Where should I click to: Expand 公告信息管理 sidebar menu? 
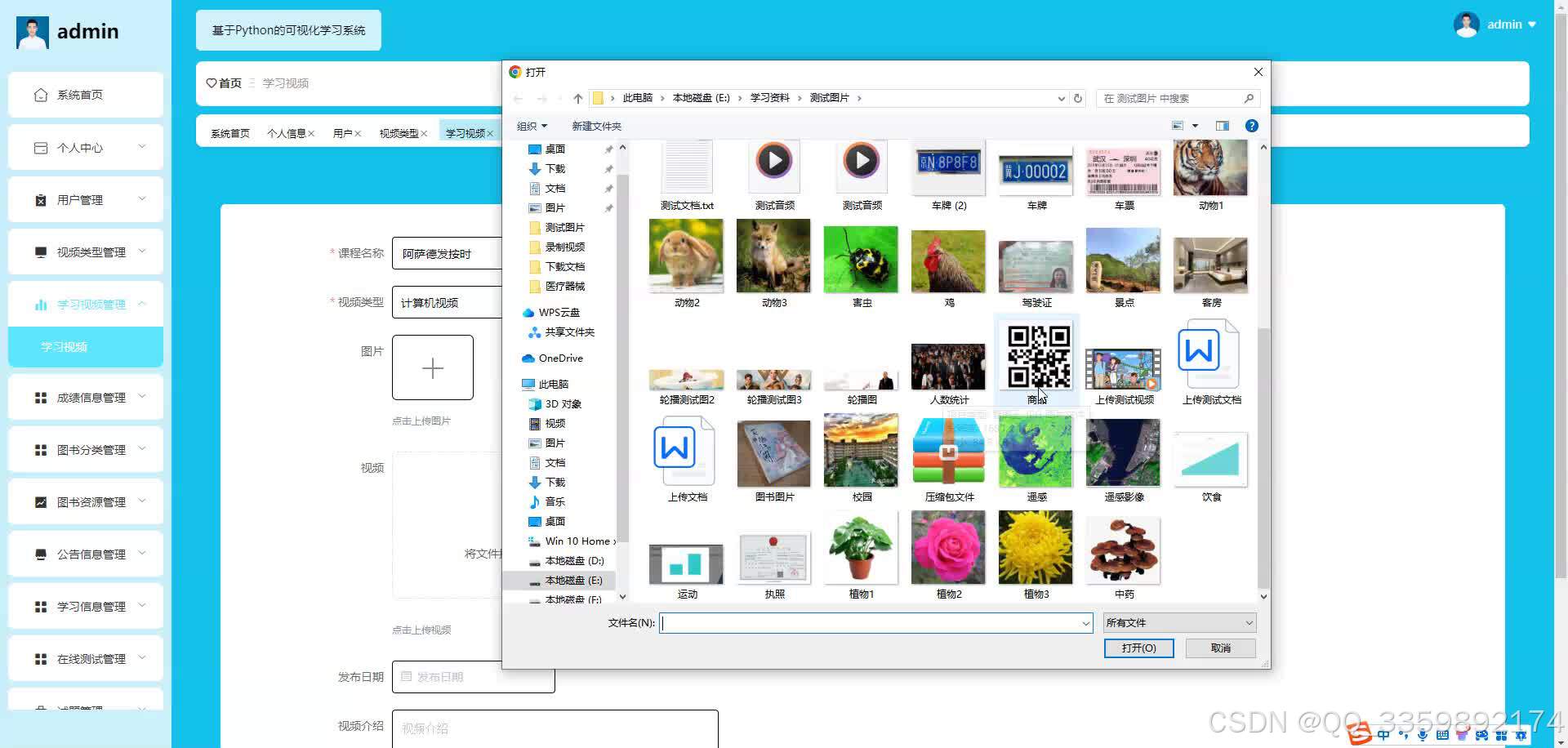tap(86, 554)
